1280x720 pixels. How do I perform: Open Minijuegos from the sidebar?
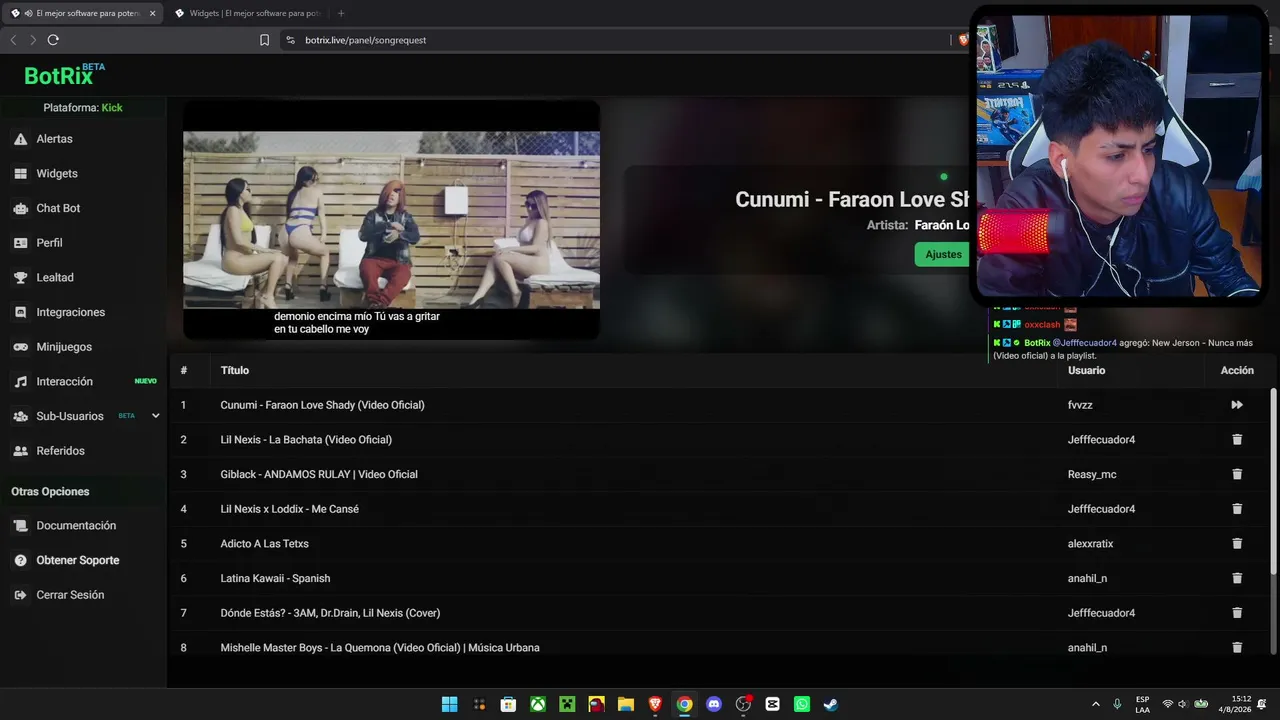[64, 347]
